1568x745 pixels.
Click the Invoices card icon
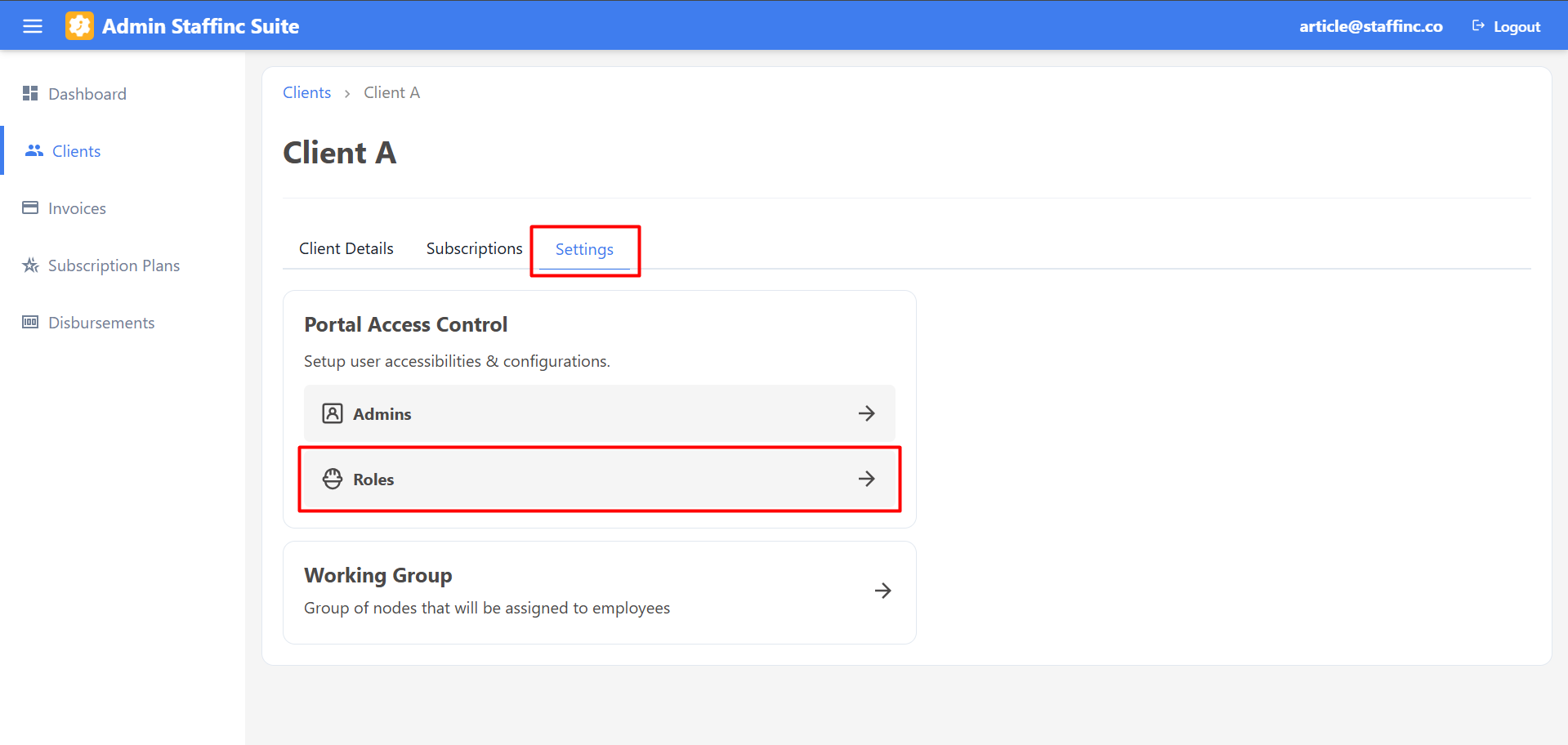coord(30,207)
